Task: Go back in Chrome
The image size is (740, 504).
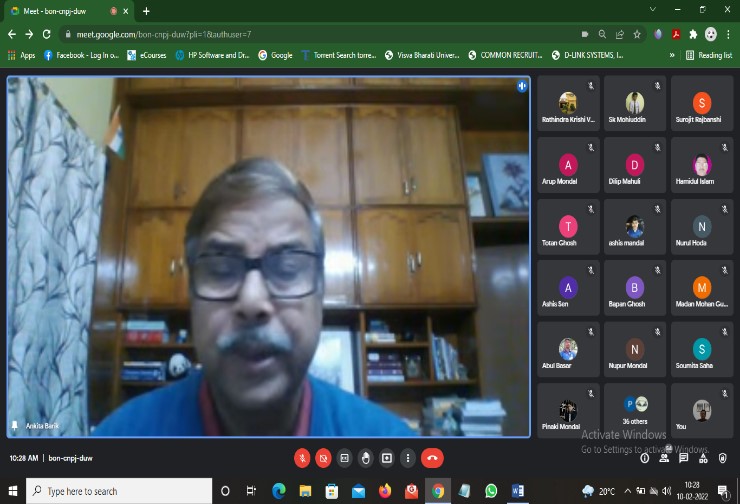Action: tap(12, 34)
